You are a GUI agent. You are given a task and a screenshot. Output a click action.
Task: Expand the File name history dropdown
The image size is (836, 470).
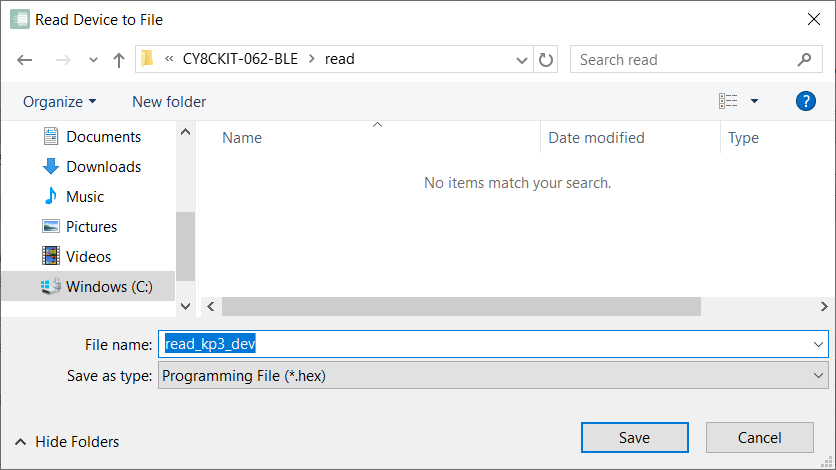818,344
